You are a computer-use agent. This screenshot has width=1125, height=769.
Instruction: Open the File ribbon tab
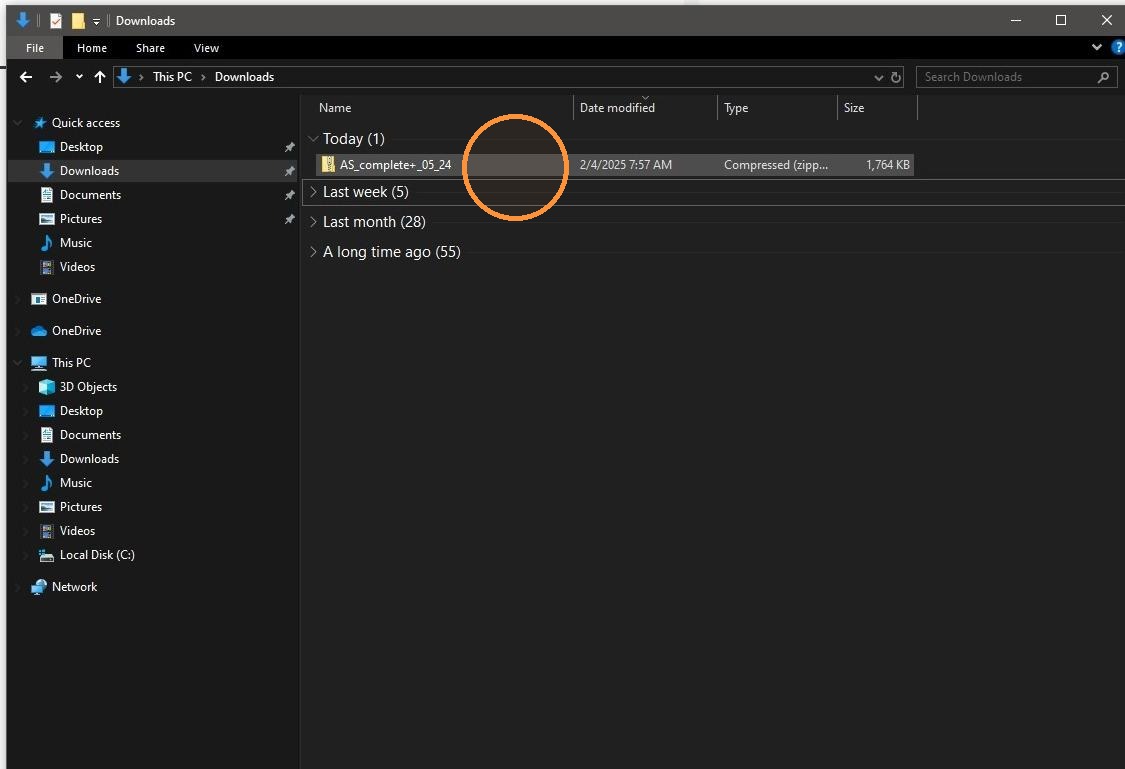[x=34, y=48]
